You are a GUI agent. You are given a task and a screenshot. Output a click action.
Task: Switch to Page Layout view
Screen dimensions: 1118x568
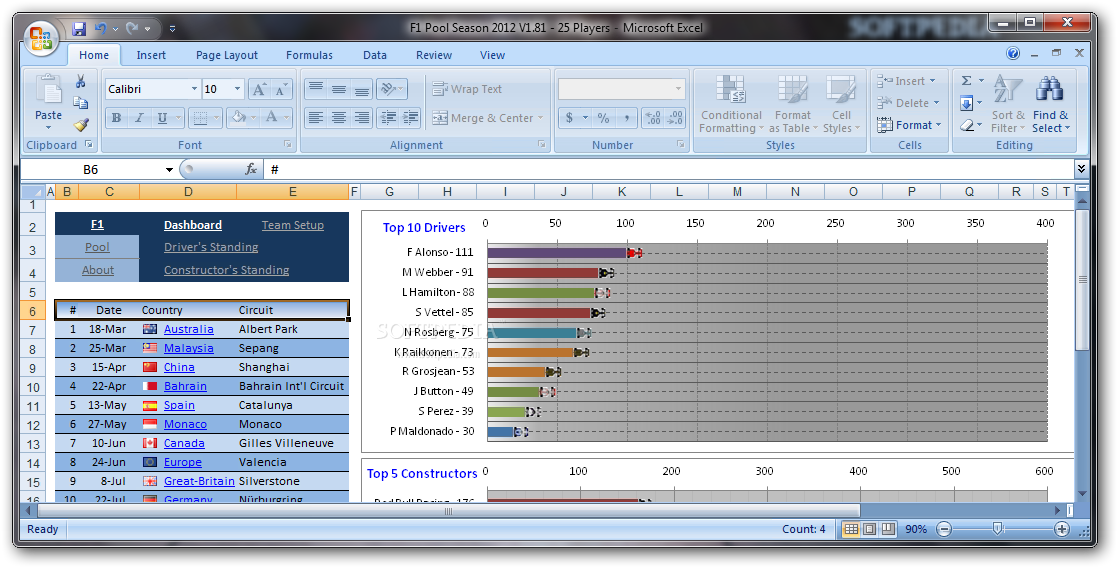(869, 529)
